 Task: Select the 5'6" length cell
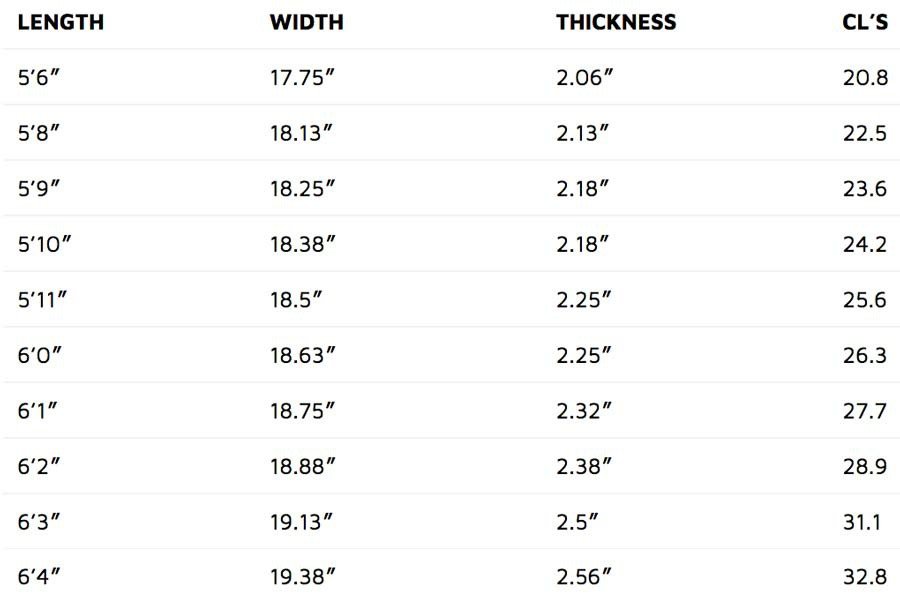pos(38,77)
